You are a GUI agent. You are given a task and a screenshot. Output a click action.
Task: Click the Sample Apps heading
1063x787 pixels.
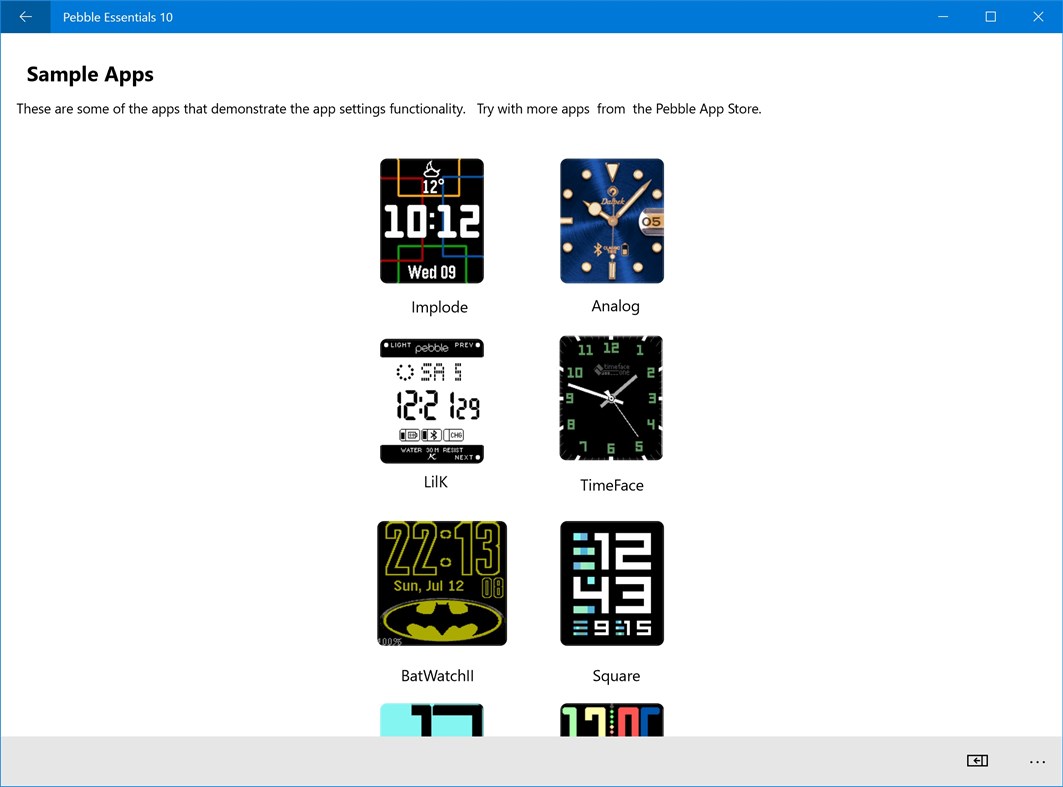[x=90, y=74]
